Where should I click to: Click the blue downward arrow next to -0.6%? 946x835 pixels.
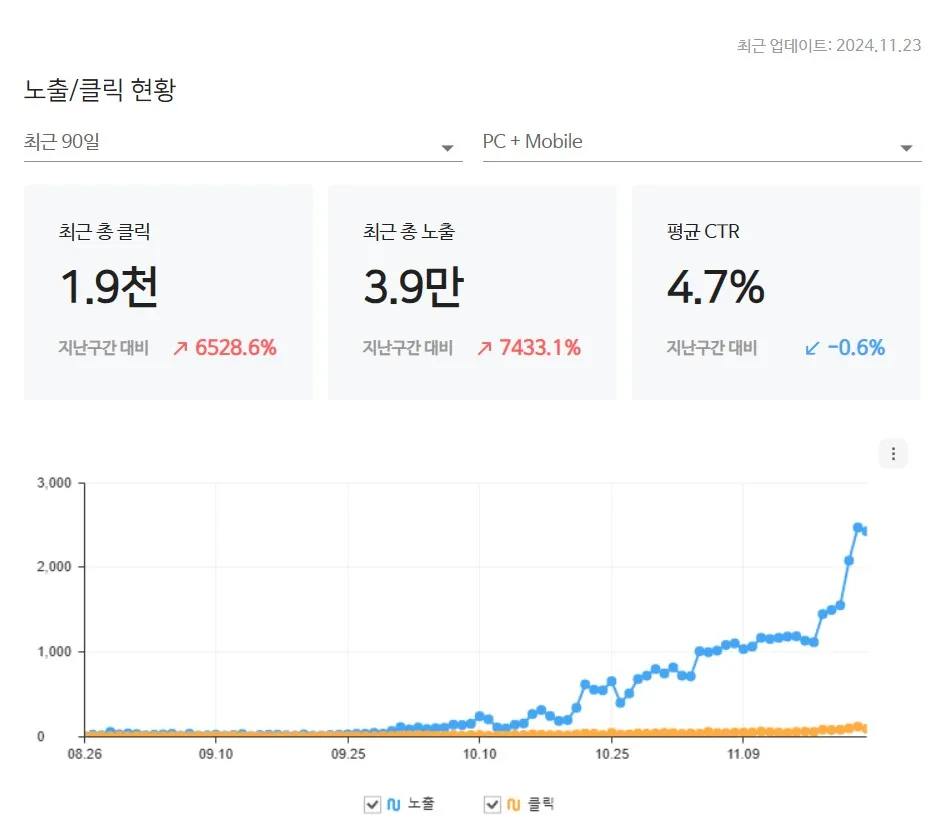(x=812, y=348)
